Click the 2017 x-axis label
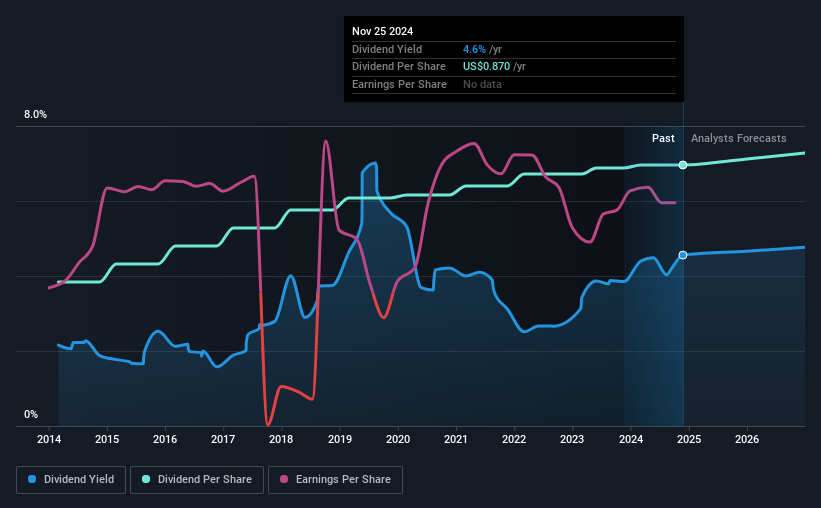The width and height of the screenshot is (821, 508). [223, 439]
